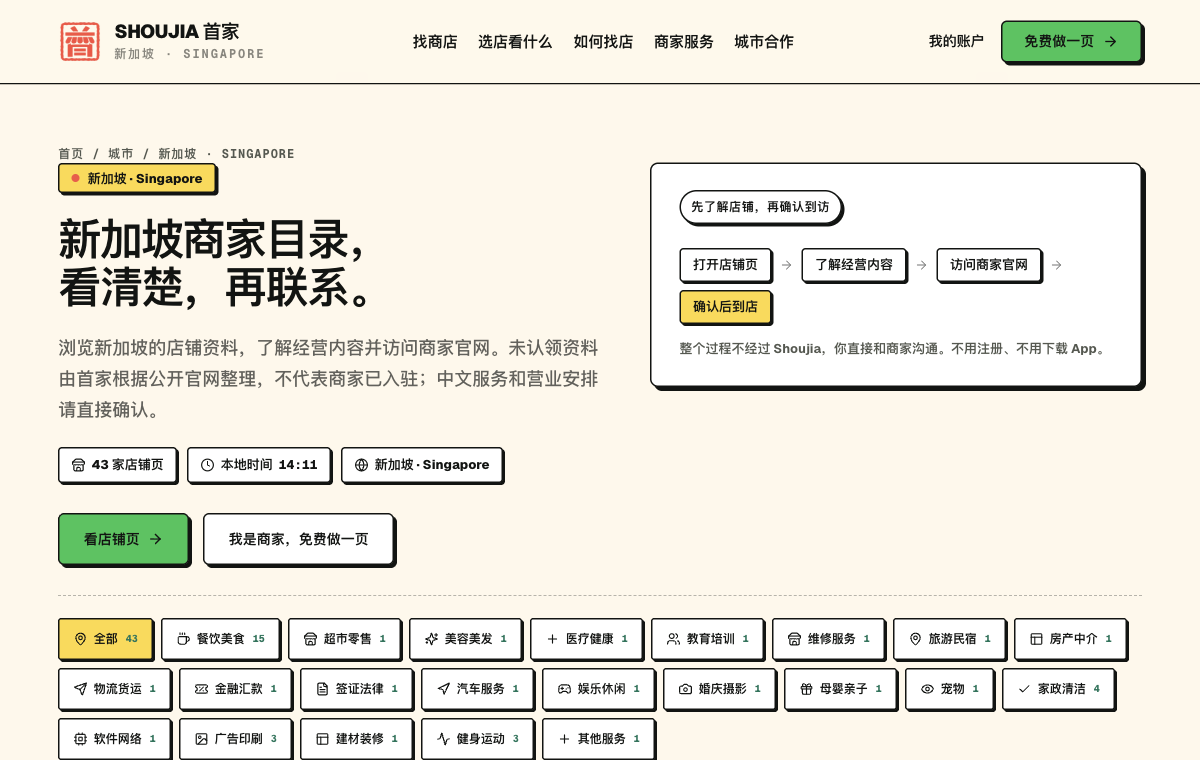The width and height of the screenshot is (1200, 760).
Task: Click the 首页 breadcrumb link
Action: [x=71, y=154]
